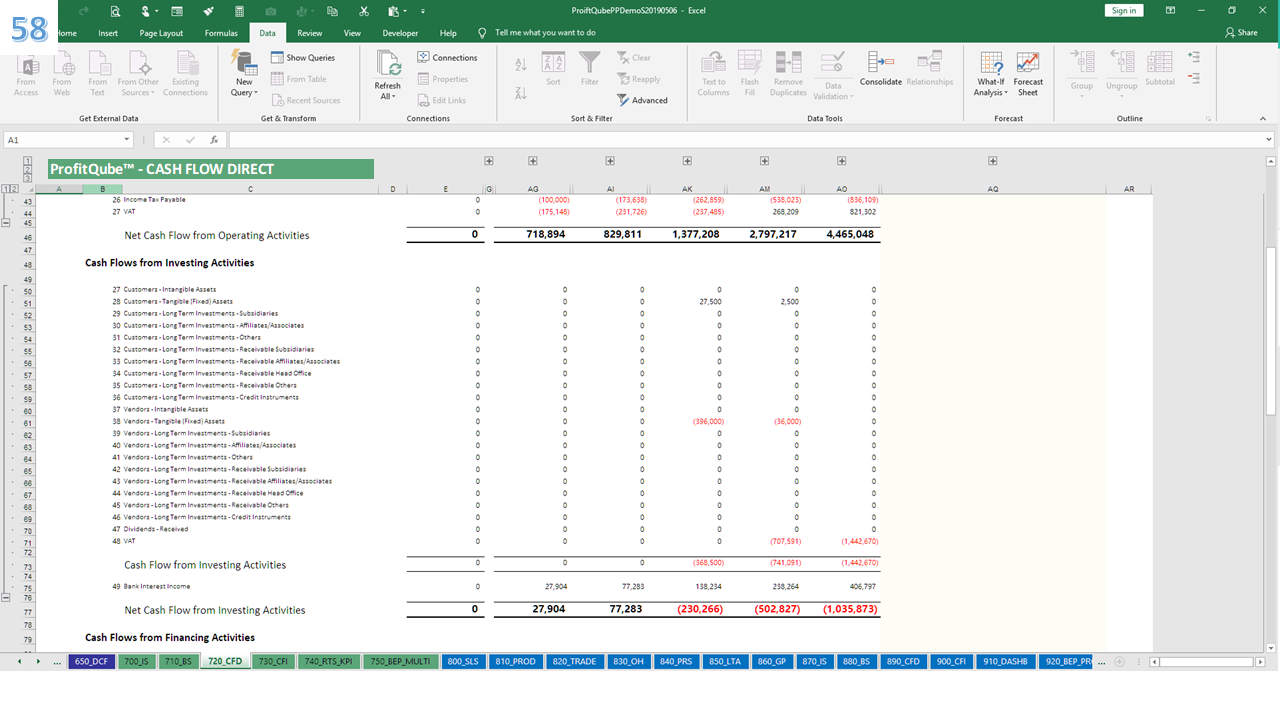Click the Share button
This screenshot has height=720, width=1280.
tap(1242, 33)
